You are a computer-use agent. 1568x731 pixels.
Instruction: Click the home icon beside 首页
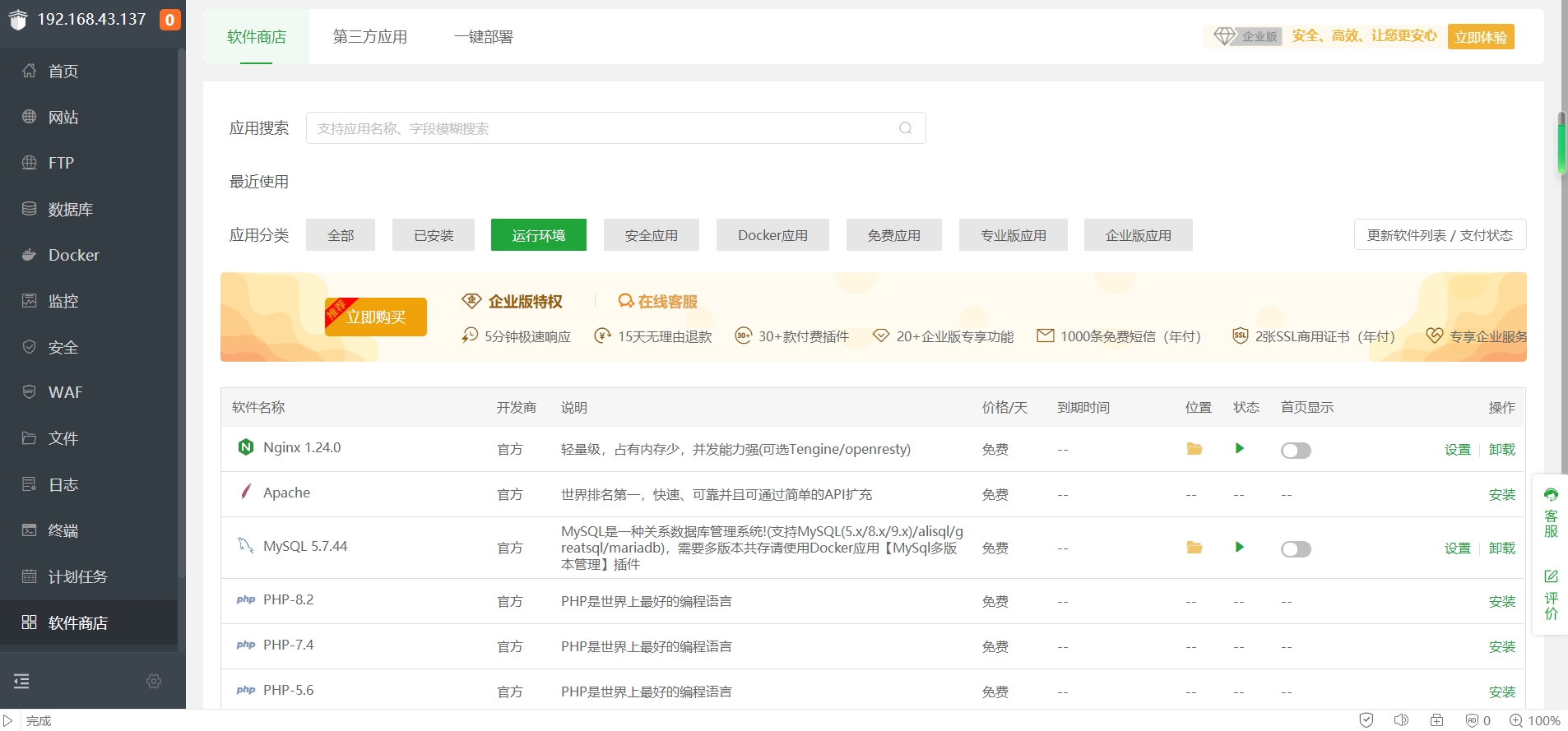tap(30, 71)
